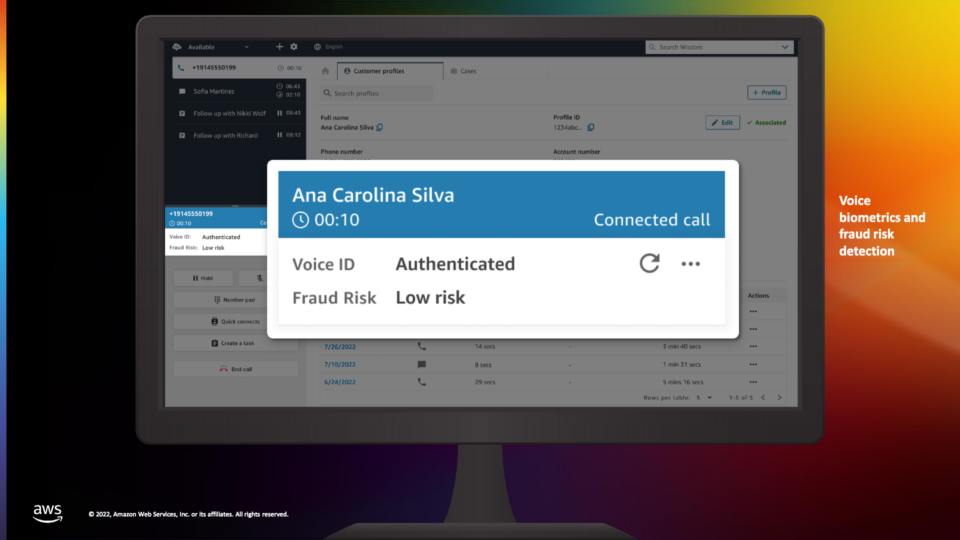Click the Edit profile button
960x540 pixels.
[722, 122]
